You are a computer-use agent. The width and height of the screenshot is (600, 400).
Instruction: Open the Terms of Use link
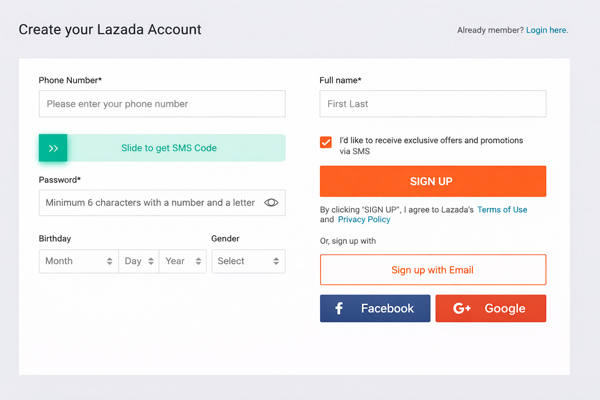coord(502,210)
